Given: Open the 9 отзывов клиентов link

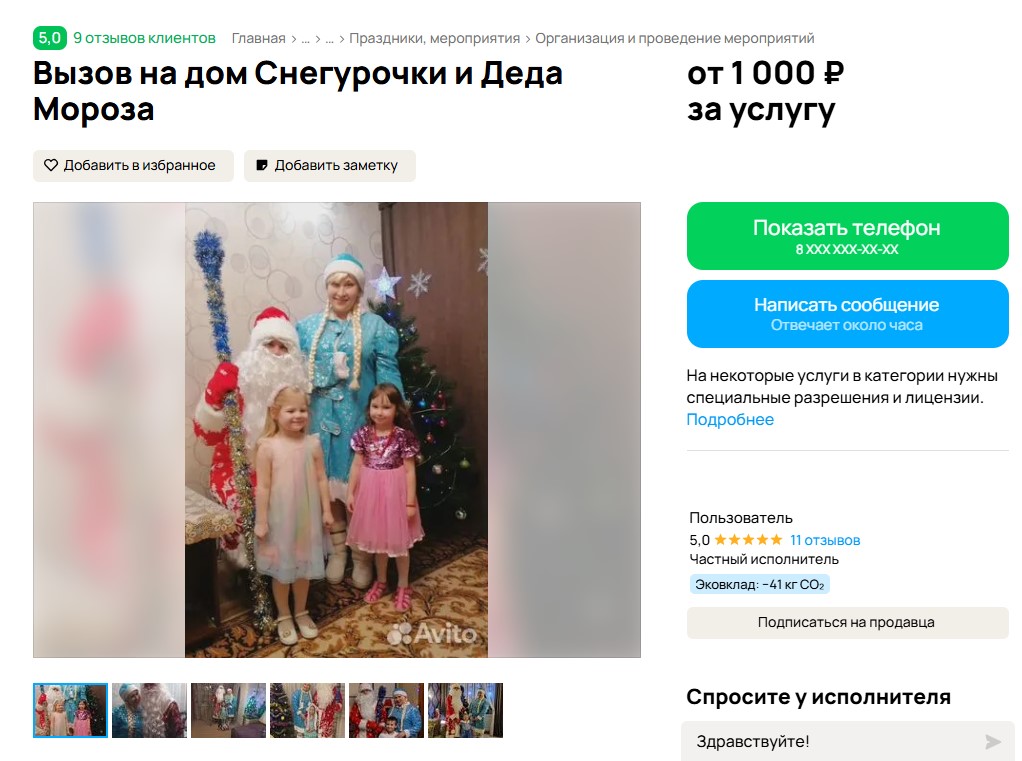Looking at the screenshot, I should tap(144, 38).
